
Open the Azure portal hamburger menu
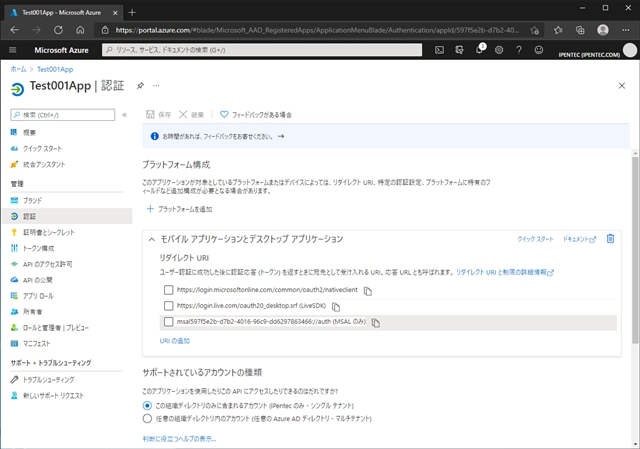[13, 50]
